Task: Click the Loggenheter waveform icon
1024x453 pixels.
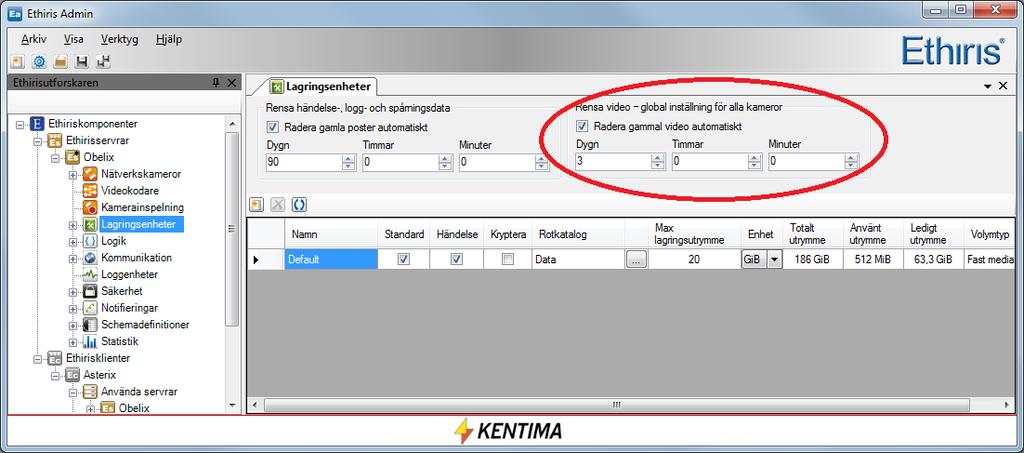Action: pyautogui.click(x=90, y=275)
